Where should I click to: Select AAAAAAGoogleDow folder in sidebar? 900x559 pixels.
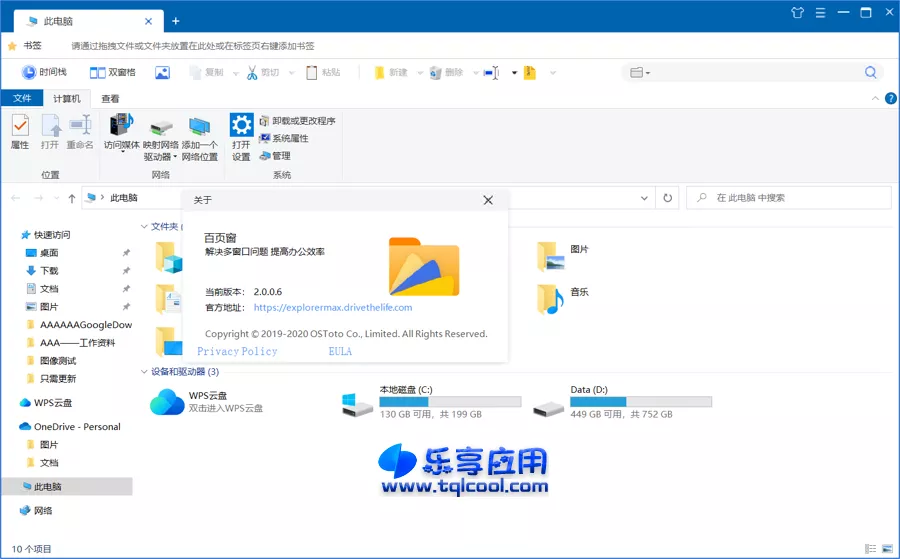tap(77, 325)
